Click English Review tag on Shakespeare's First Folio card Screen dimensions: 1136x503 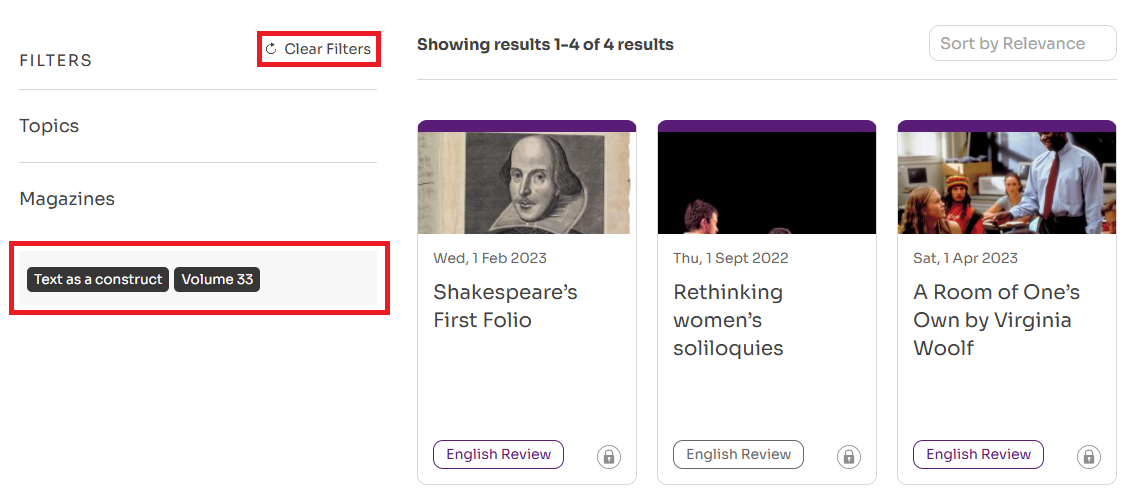(498, 454)
